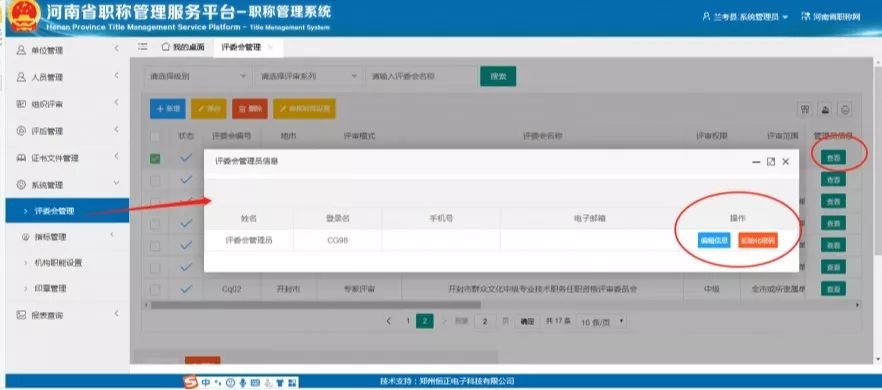Screen dimensions: 882x390
Task: Click the 单位管理 user icon in sidebar
Action: (21, 50)
